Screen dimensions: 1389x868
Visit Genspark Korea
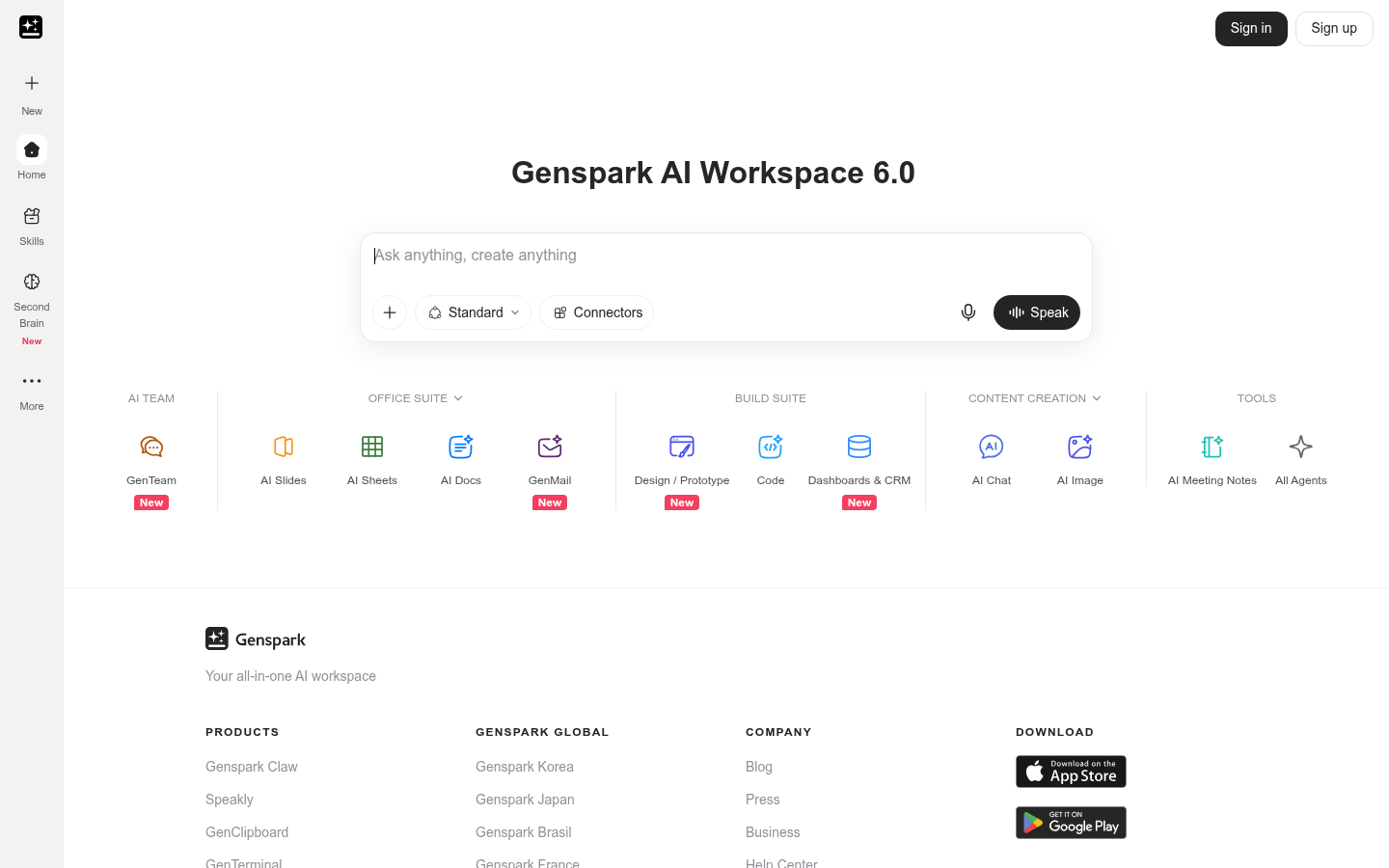click(x=525, y=767)
